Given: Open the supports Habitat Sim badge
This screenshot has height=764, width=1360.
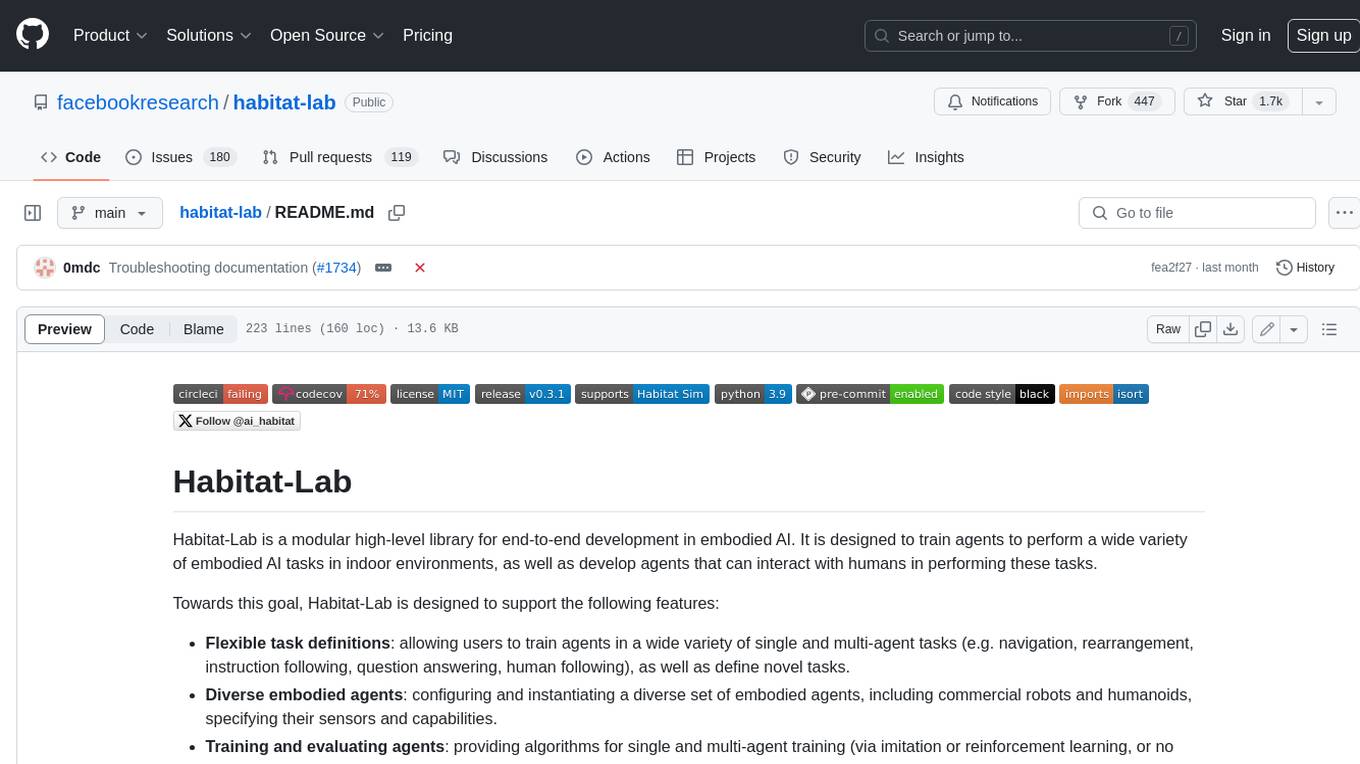Looking at the screenshot, I should pos(643,394).
